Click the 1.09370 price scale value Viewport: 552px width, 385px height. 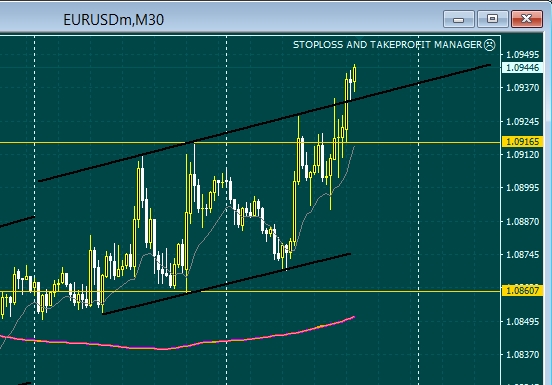522,88
